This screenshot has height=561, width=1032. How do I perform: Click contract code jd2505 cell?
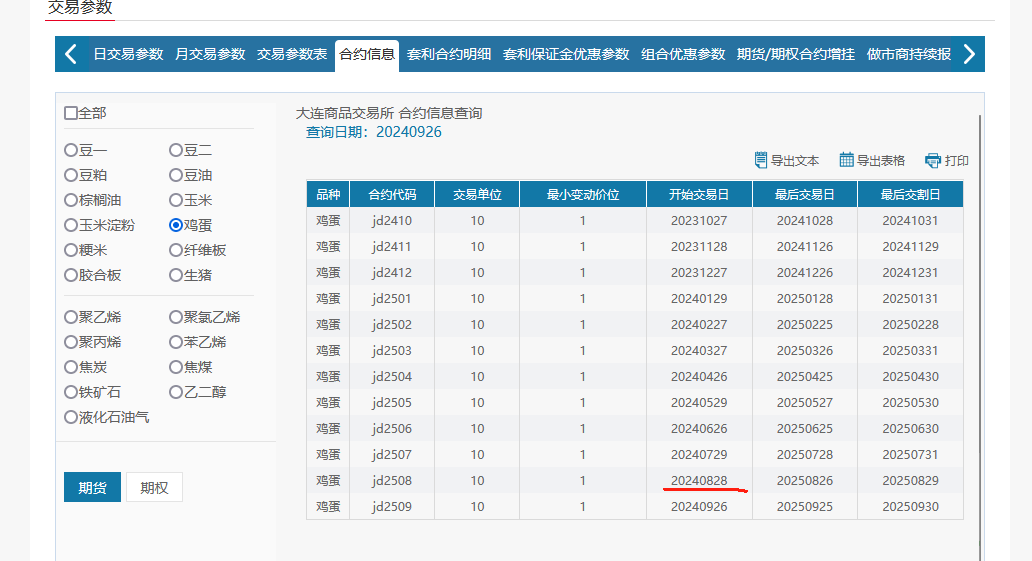(x=392, y=403)
